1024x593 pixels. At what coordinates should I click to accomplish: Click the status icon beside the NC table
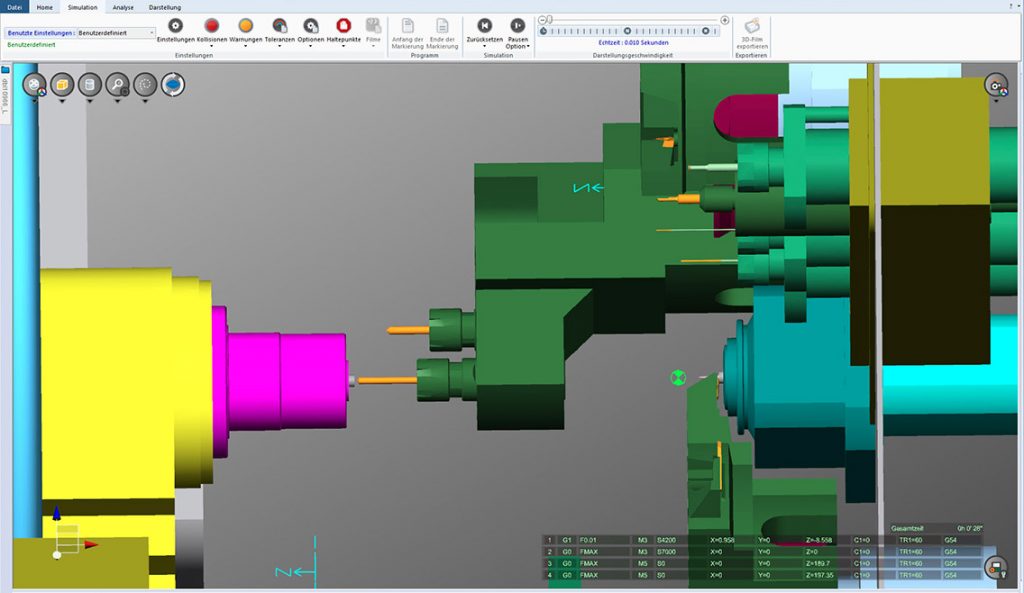click(995, 567)
